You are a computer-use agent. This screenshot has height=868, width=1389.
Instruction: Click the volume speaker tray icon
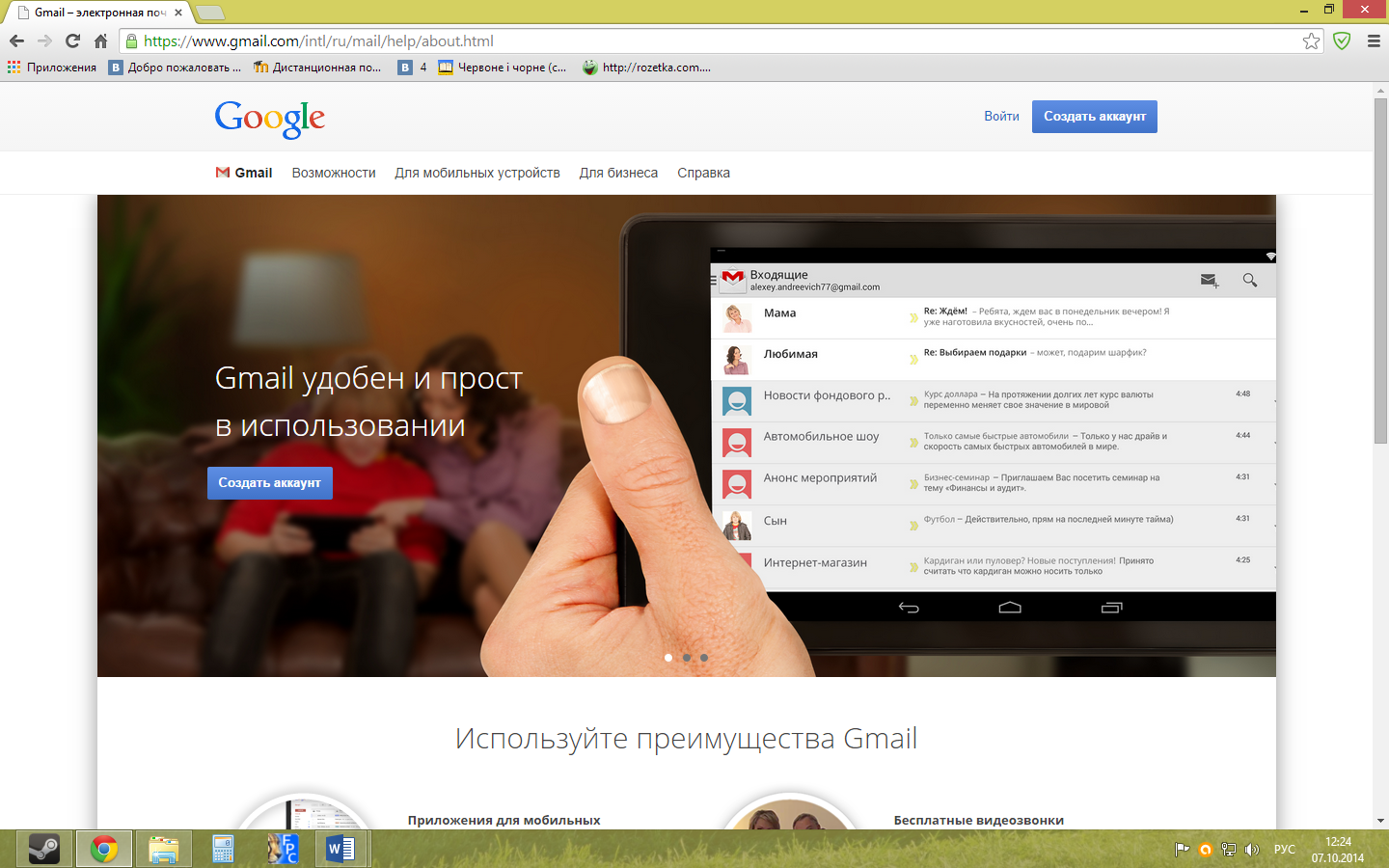1252,850
